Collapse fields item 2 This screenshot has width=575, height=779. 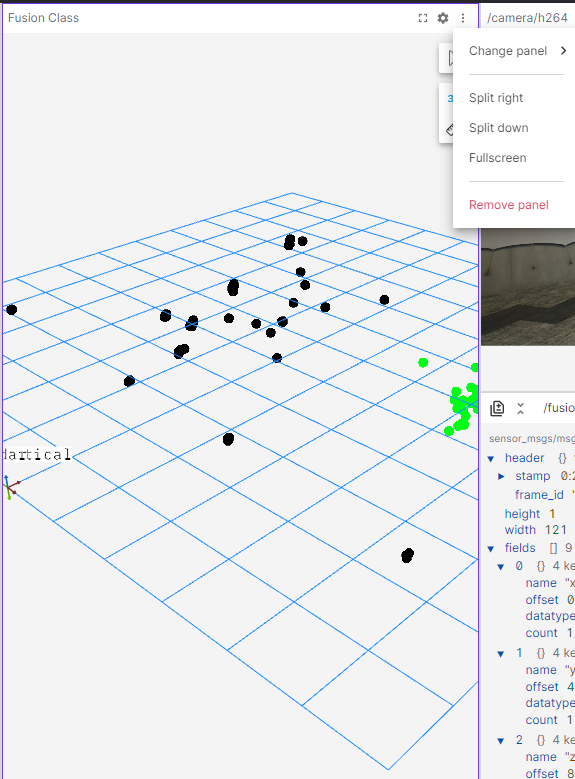pyautogui.click(x=501, y=741)
